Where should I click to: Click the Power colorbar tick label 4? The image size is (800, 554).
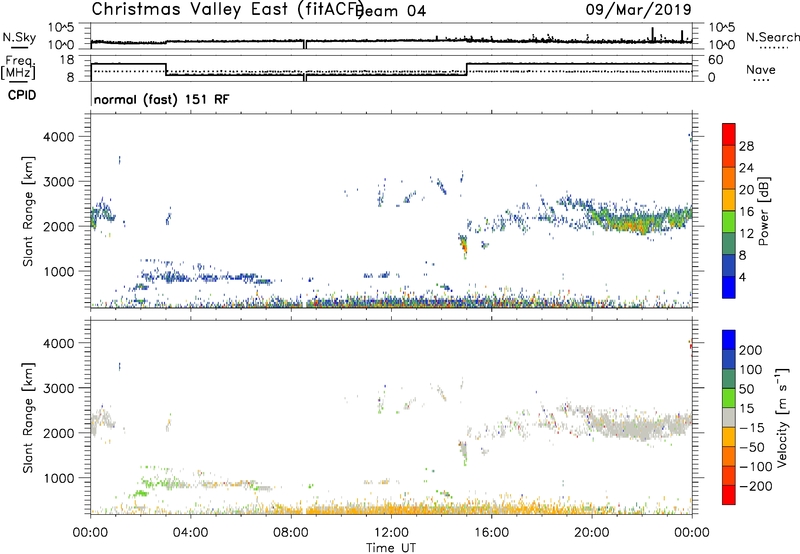click(x=743, y=277)
